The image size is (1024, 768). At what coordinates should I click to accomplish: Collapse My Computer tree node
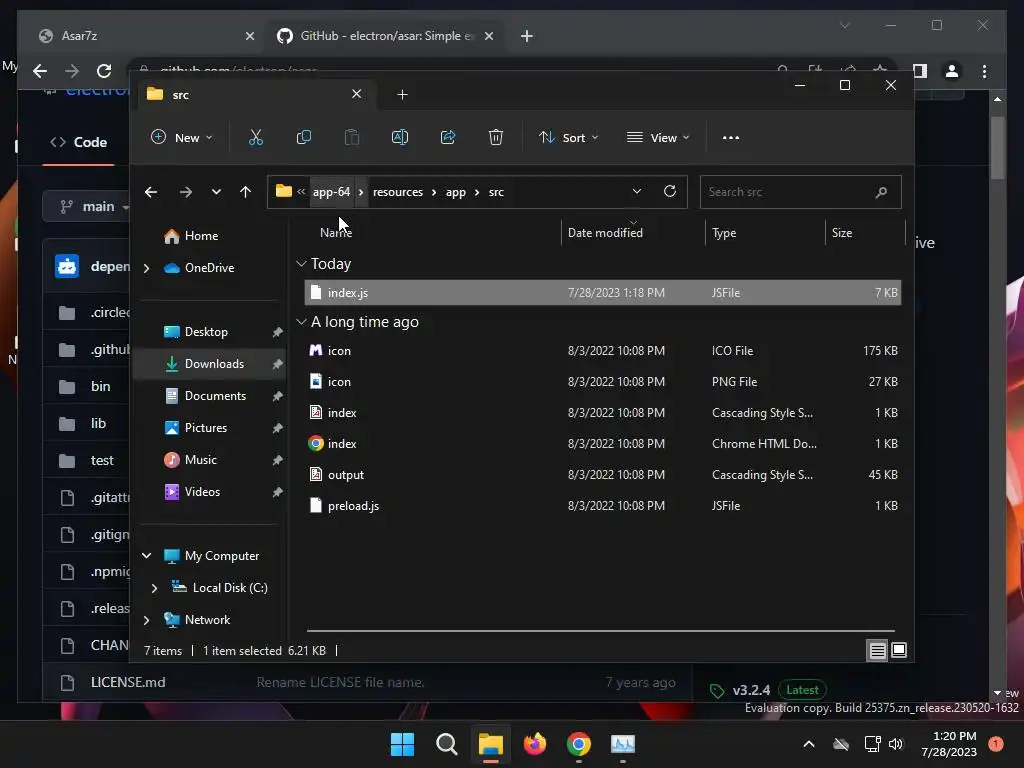[146, 556]
